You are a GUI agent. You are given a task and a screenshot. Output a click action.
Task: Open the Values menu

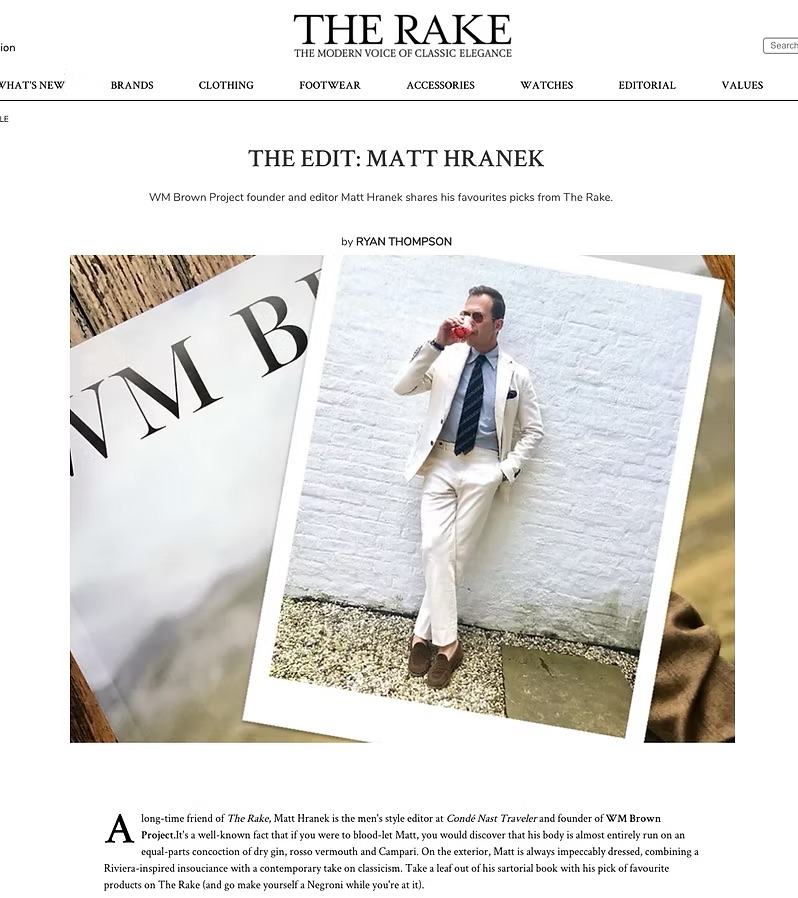[742, 85]
